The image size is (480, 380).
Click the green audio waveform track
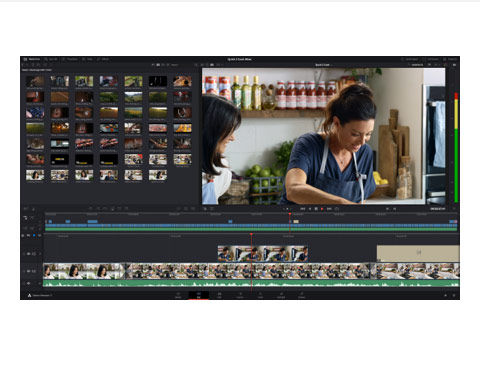pos(251,283)
